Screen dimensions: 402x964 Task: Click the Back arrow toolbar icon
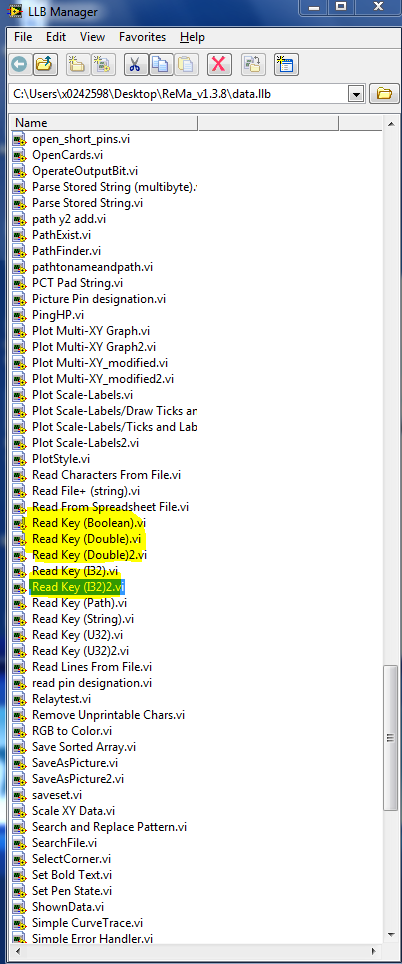[19, 64]
